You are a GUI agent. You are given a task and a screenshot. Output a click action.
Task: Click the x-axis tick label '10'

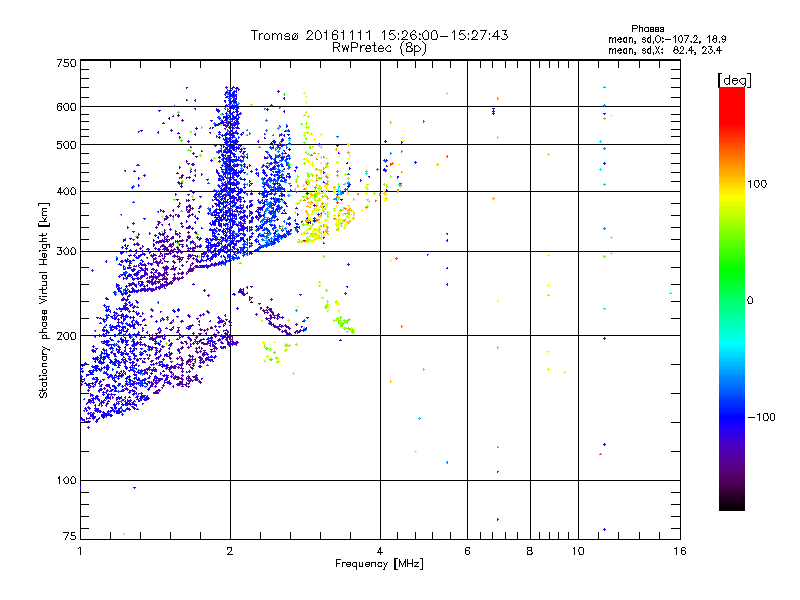click(578, 551)
